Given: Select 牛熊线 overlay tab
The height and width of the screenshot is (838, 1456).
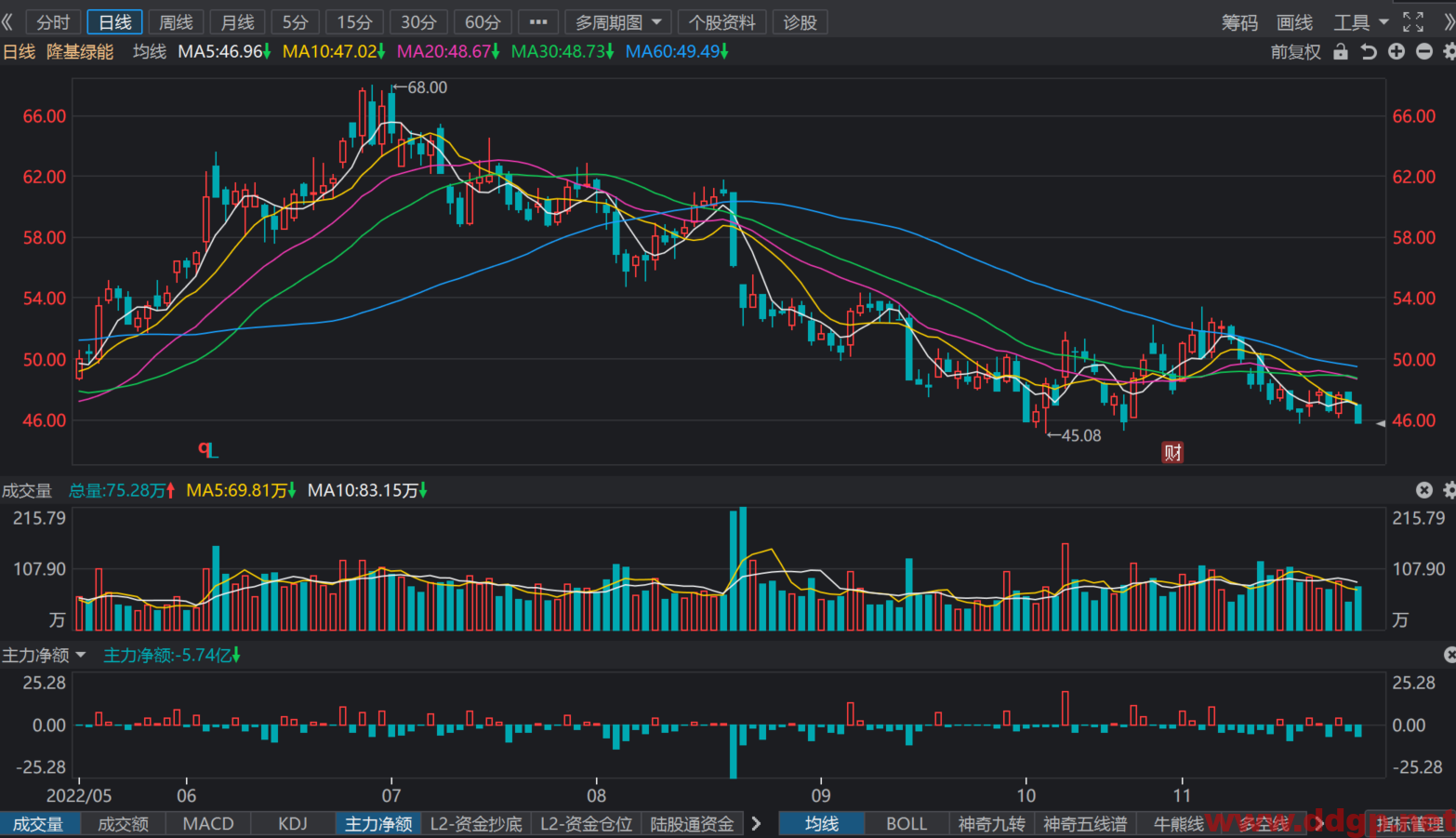Looking at the screenshot, I should 1178,824.
